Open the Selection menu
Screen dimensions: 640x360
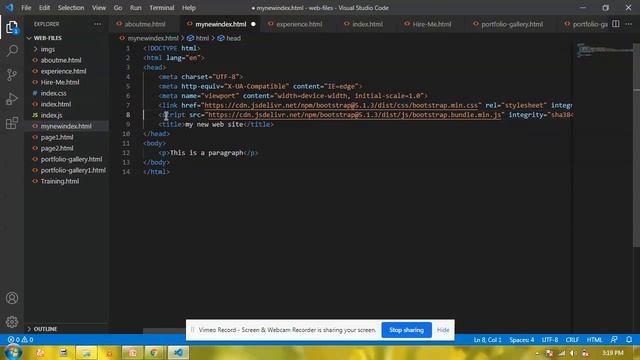coord(71,8)
